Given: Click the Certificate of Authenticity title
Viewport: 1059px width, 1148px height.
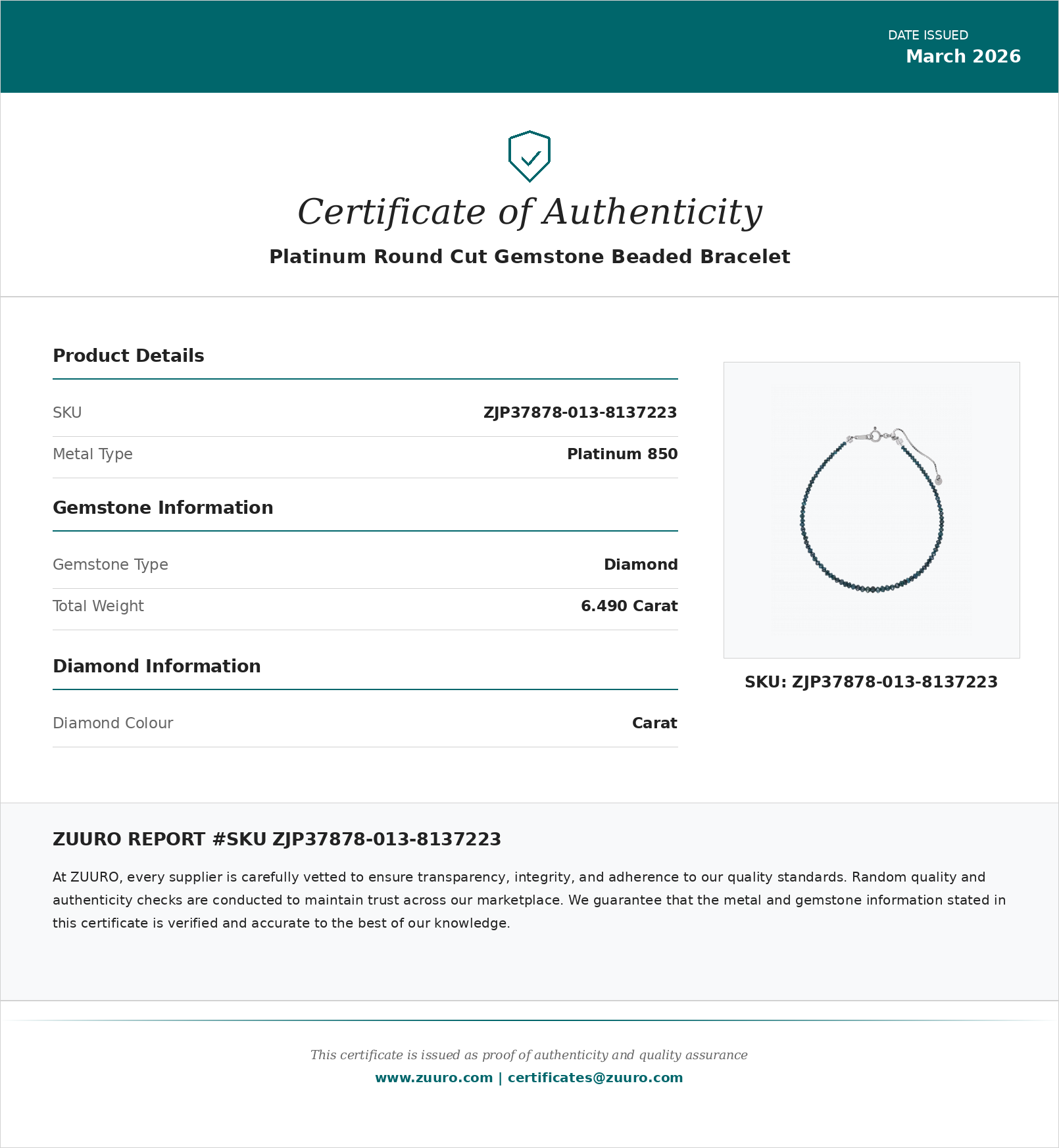Looking at the screenshot, I should 529,212.
